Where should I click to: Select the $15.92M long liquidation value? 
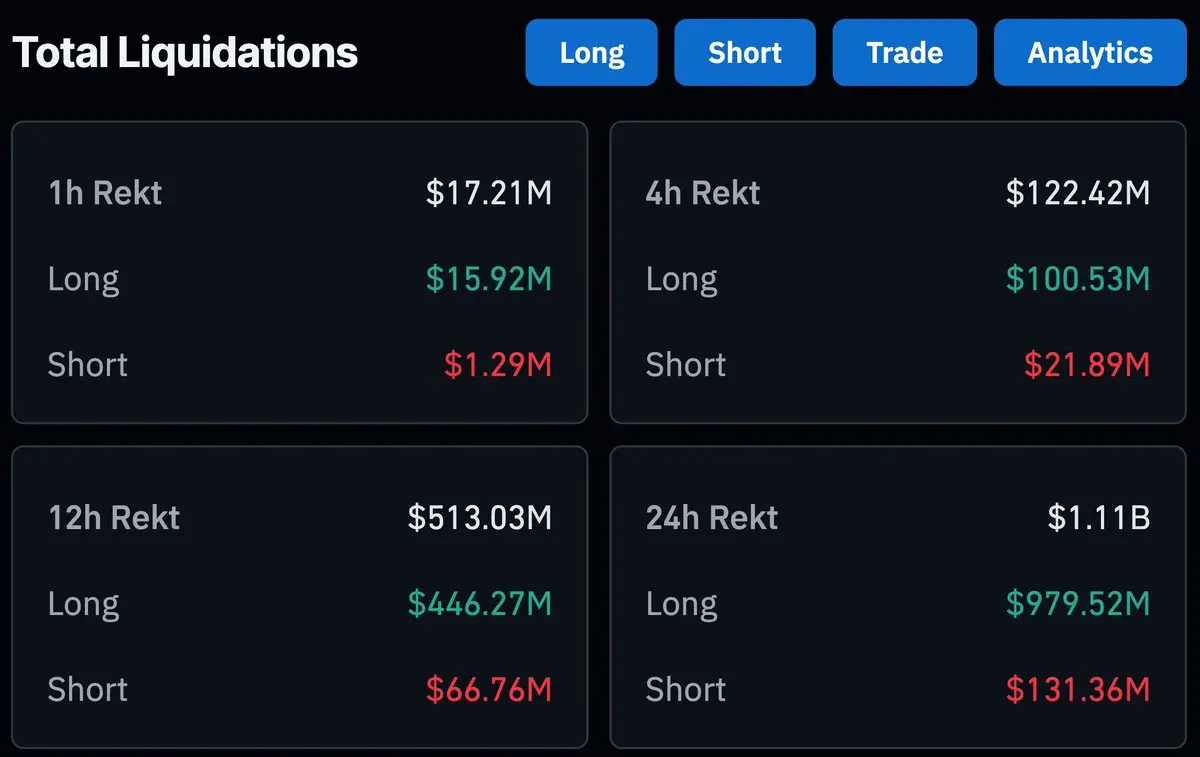point(489,278)
